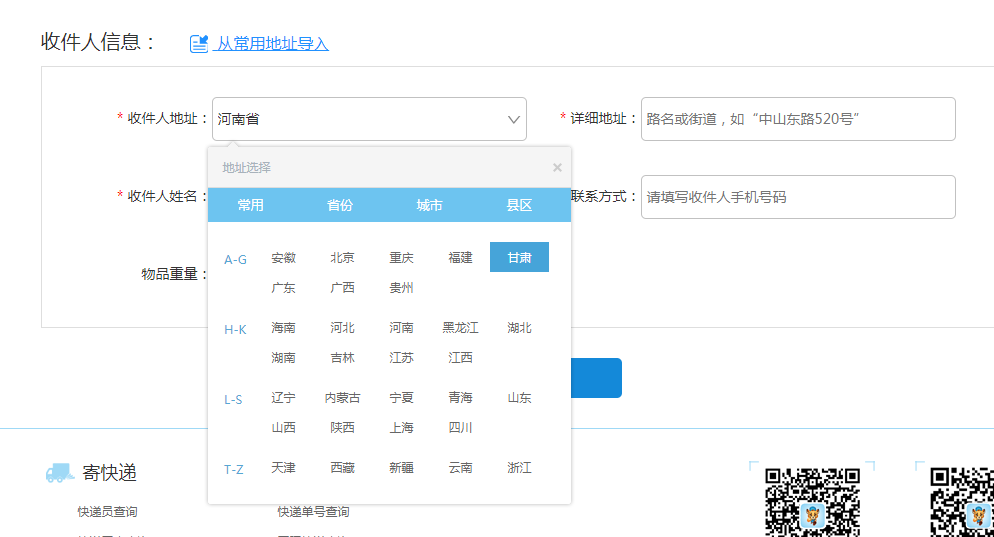This screenshot has width=994, height=537.
Task: Select 甘肃 province
Action: [519, 258]
